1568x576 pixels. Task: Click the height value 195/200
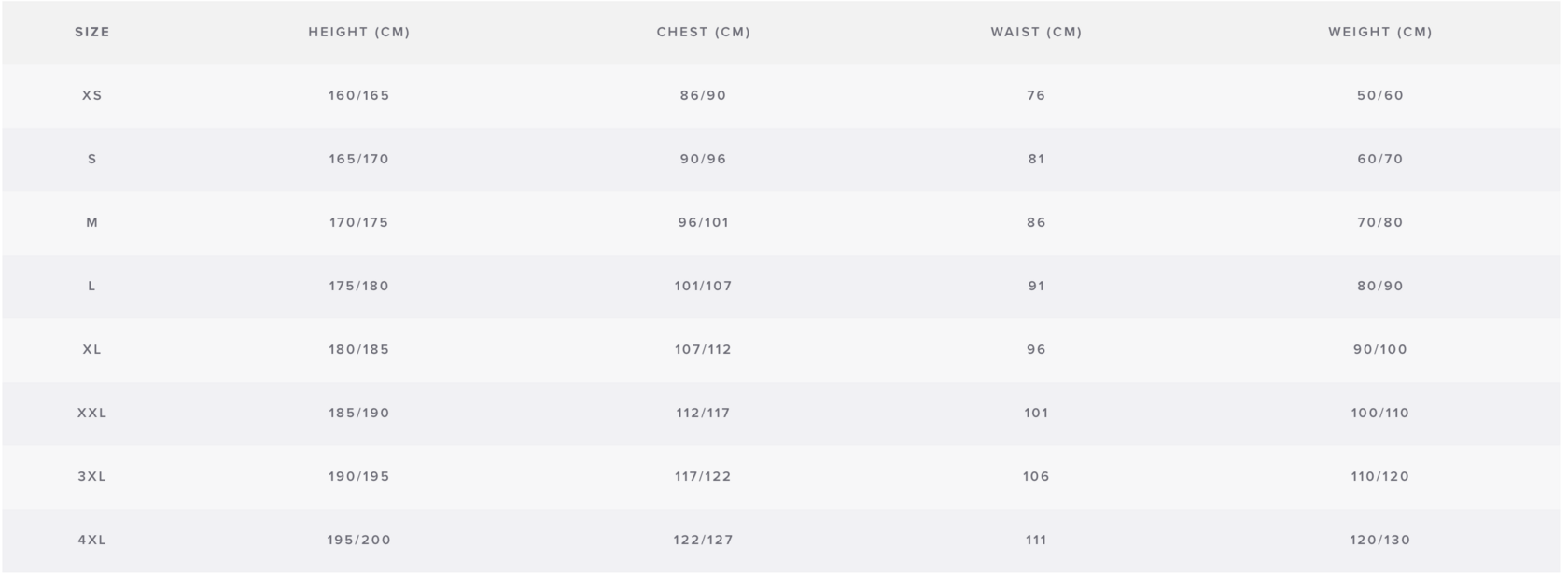(359, 540)
